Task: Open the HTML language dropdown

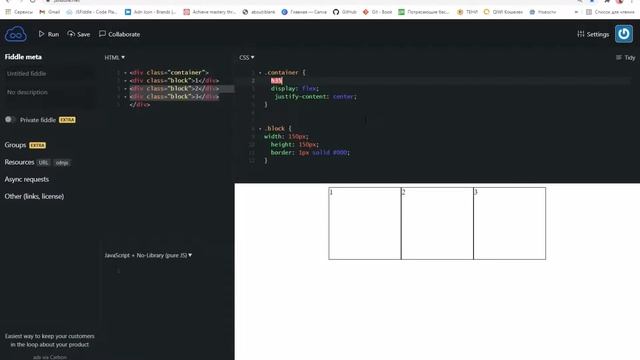Action: (x=115, y=58)
